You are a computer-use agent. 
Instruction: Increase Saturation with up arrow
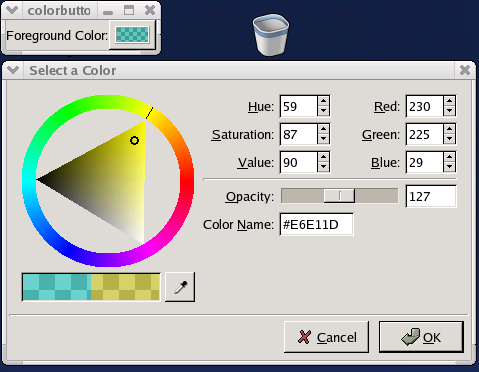323,129
